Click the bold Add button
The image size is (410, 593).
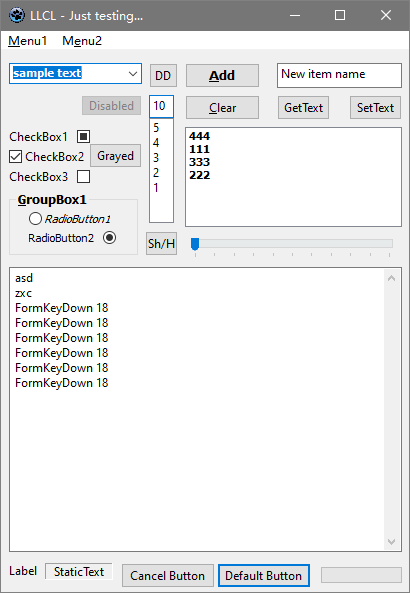tap(222, 76)
